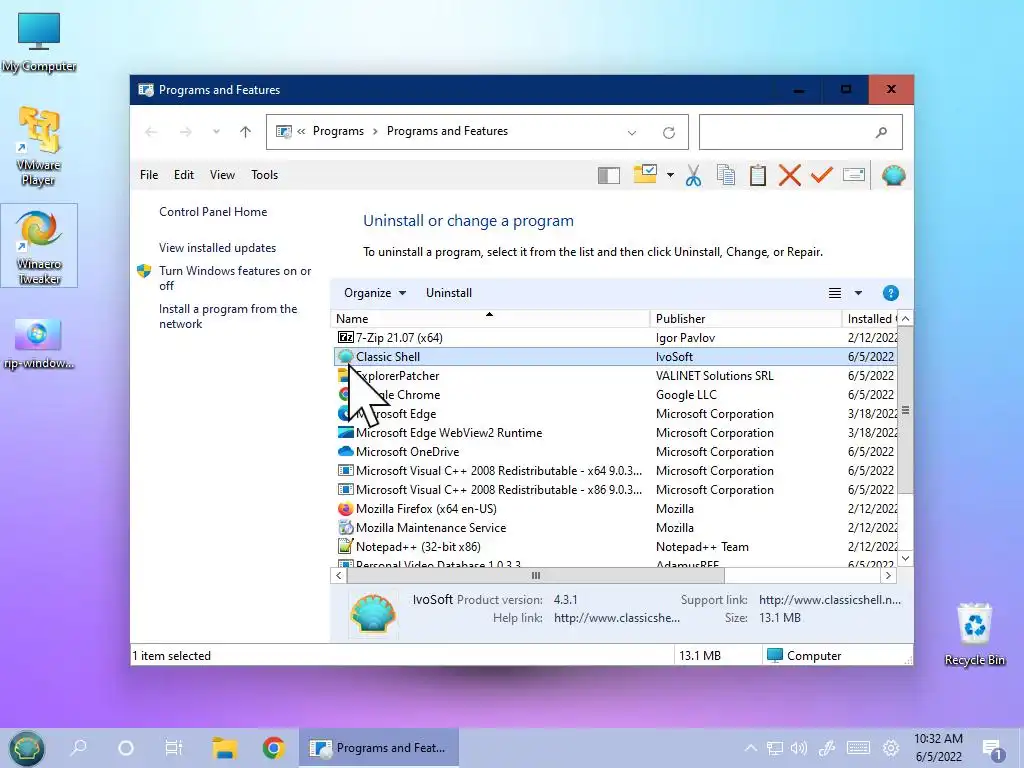The width and height of the screenshot is (1024, 768).
Task: Click the Task View taskbar icon
Action: tap(174, 748)
